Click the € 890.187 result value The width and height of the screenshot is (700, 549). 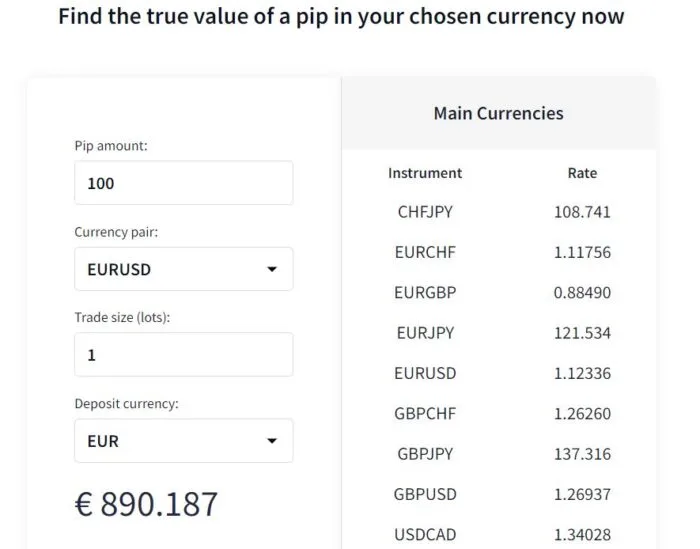[146, 504]
